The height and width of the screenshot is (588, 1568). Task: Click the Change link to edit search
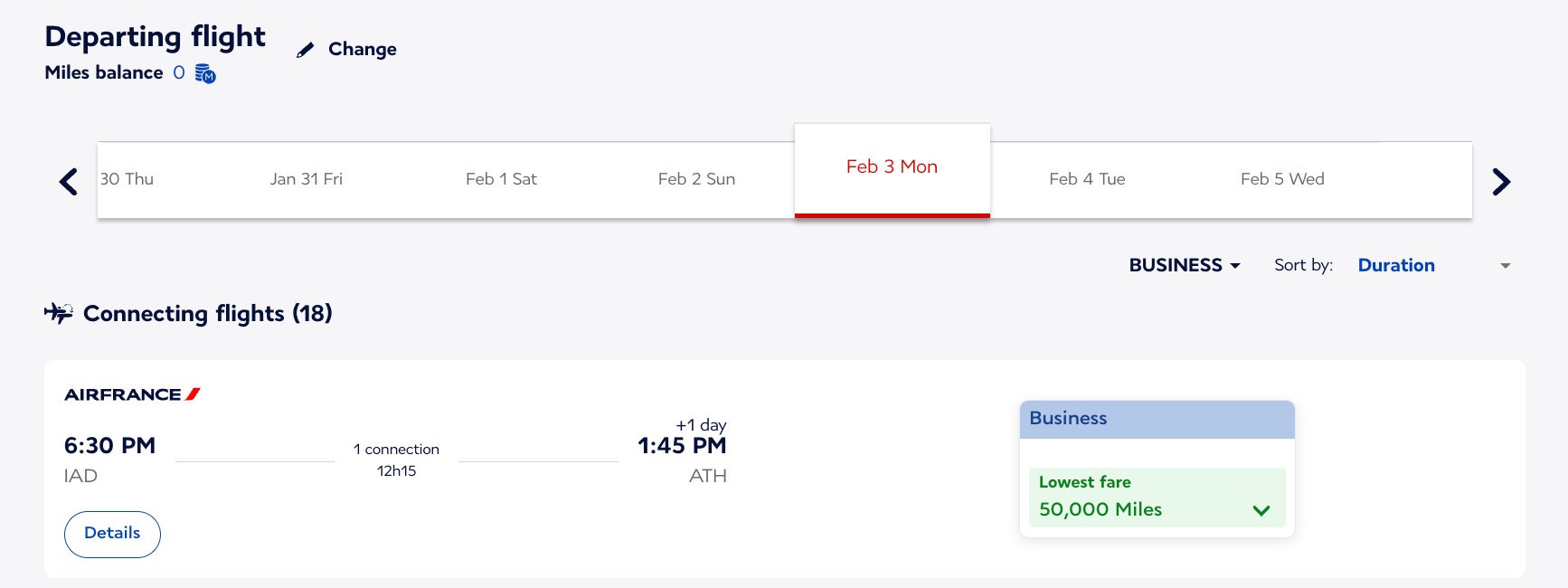coord(362,50)
